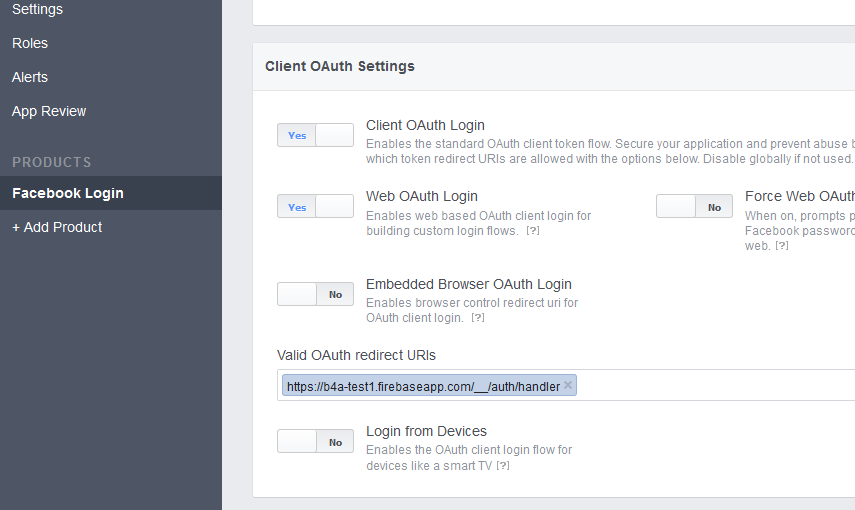Open the Alerts sidebar section
The width and height of the screenshot is (855, 510).
click(x=30, y=77)
